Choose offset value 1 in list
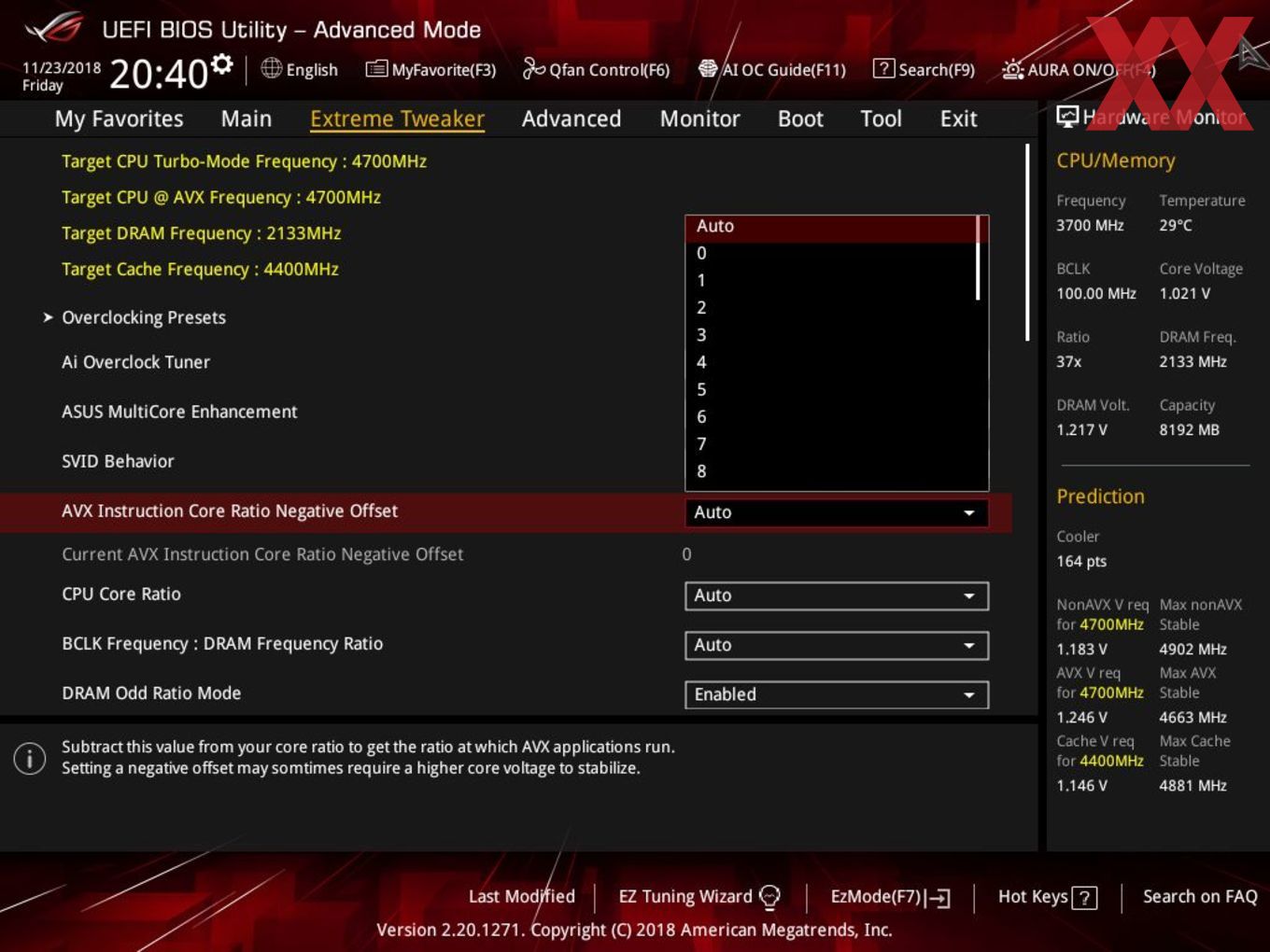Viewport: 1270px width, 952px height. coord(831,280)
